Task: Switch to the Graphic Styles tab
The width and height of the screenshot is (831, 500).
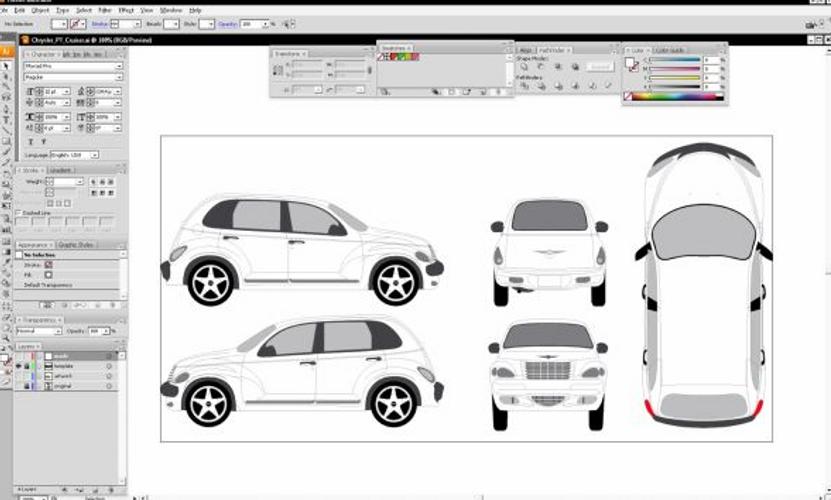Action: tap(76, 245)
